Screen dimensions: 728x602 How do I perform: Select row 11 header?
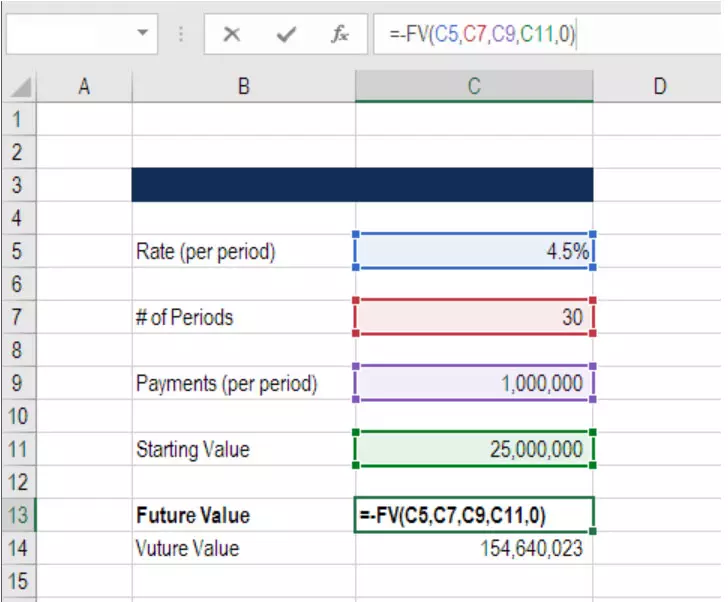(19, 449)
